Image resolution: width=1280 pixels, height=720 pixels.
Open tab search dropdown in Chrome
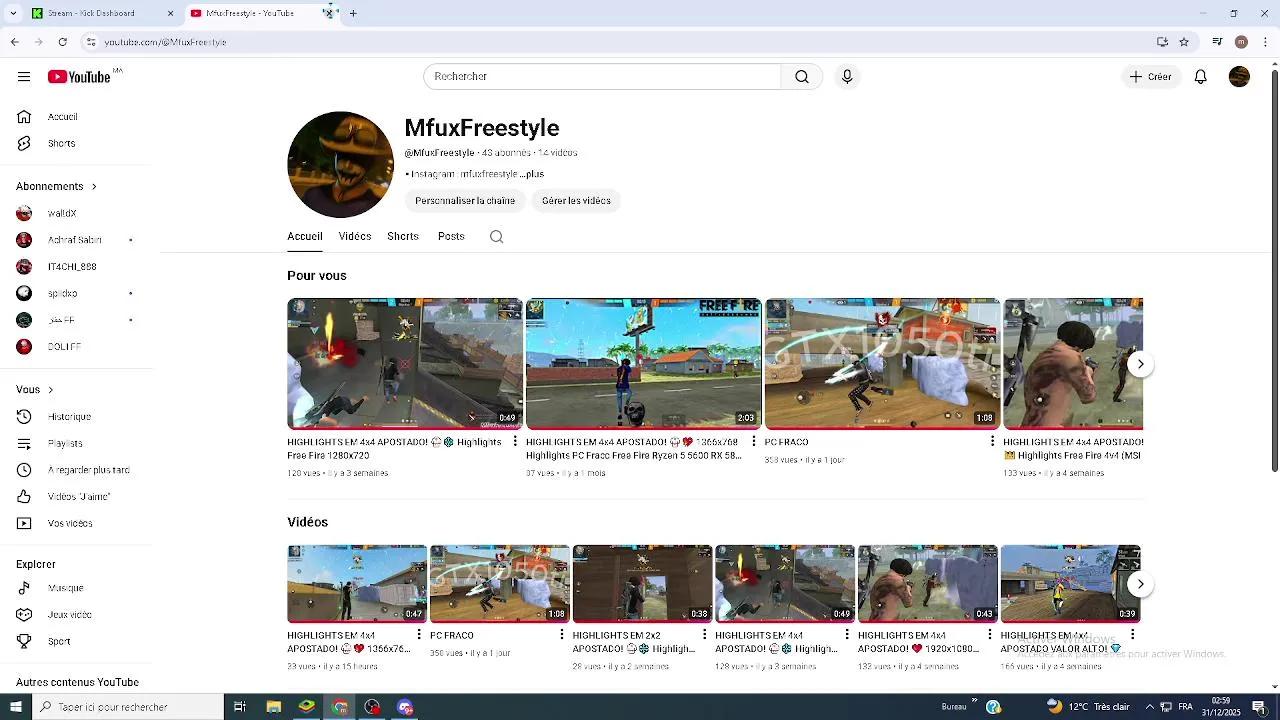pos(13,13)
